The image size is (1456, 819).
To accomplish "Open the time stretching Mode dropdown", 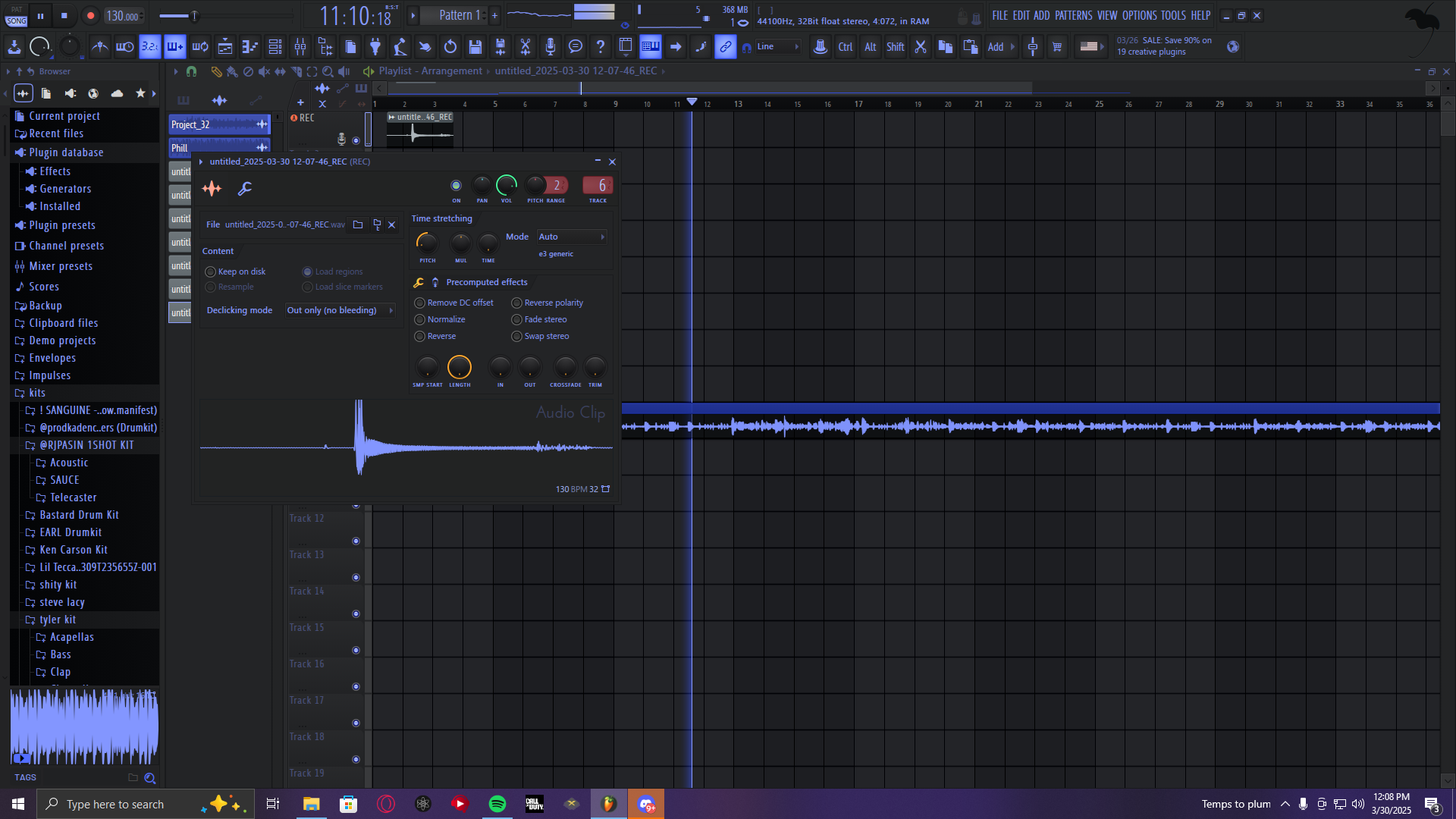I will click(571, 237).
